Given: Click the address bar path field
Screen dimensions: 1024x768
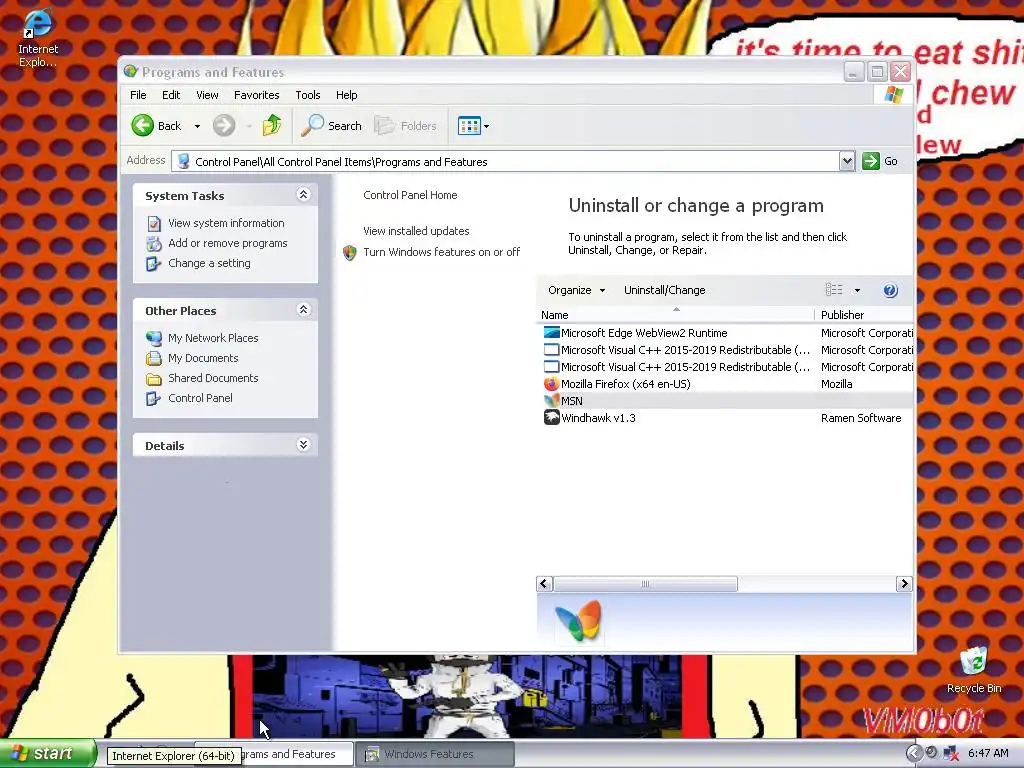Looking at the screenshot, I should click(x=505, y=161).
